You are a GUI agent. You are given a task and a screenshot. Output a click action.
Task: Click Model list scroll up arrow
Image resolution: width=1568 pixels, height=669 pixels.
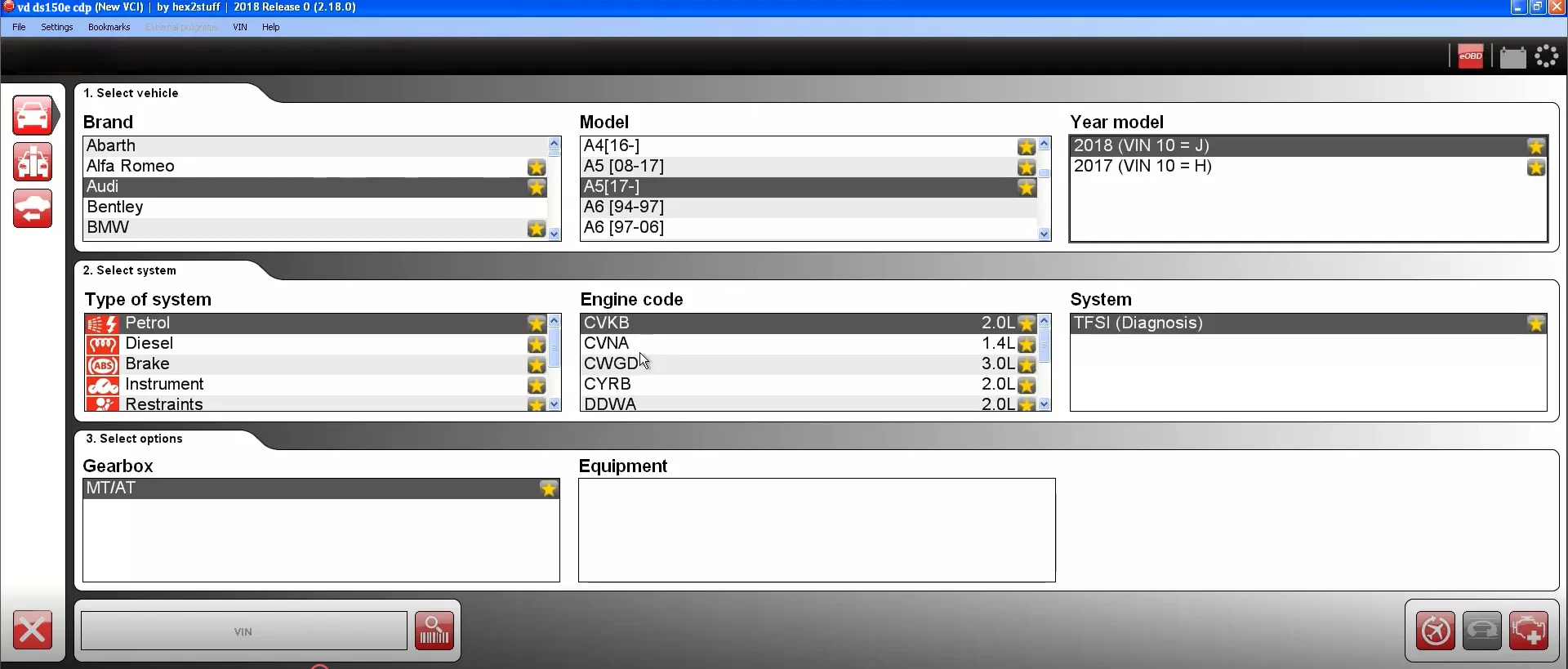pos(1044,143)
